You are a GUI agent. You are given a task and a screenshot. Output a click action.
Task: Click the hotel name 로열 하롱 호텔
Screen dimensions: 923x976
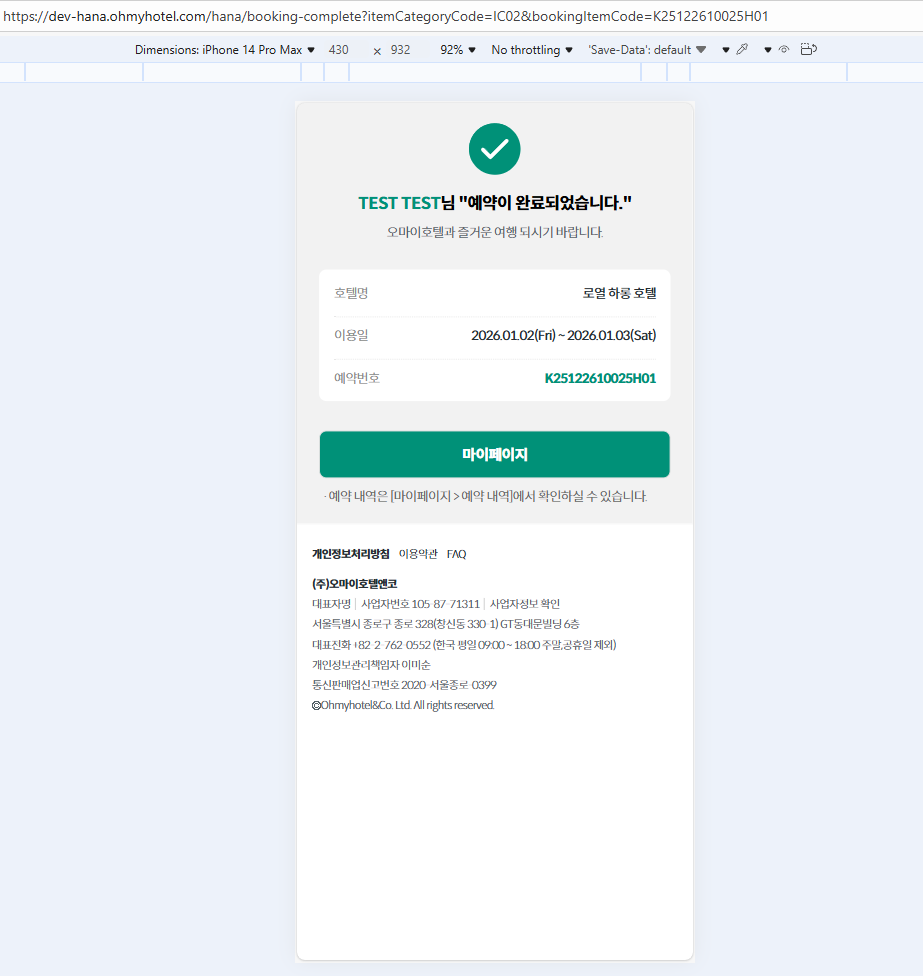click(x=619, y=293)
